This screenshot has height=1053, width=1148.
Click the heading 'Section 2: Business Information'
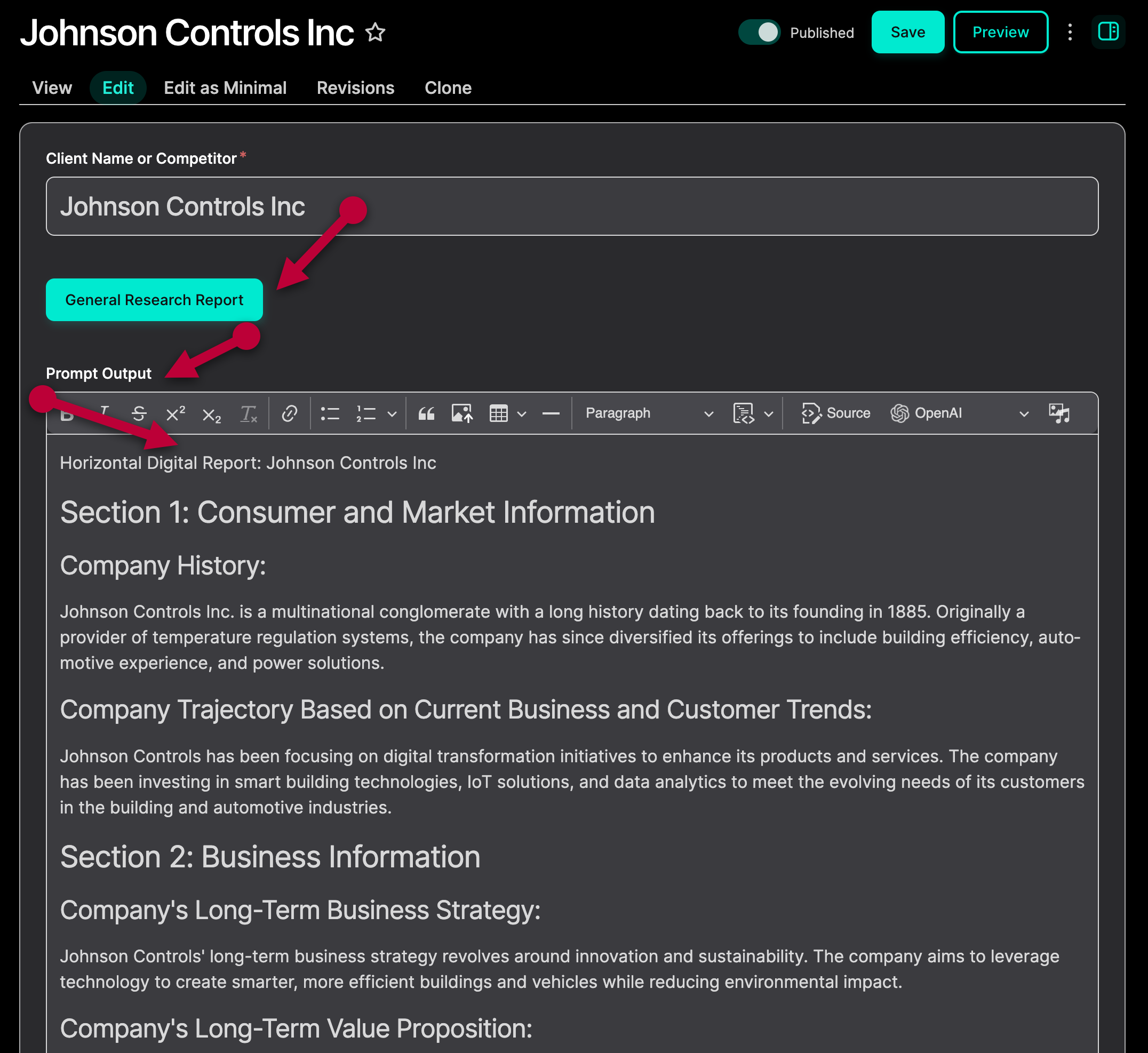pyautogui.click(x=270, y=856)
